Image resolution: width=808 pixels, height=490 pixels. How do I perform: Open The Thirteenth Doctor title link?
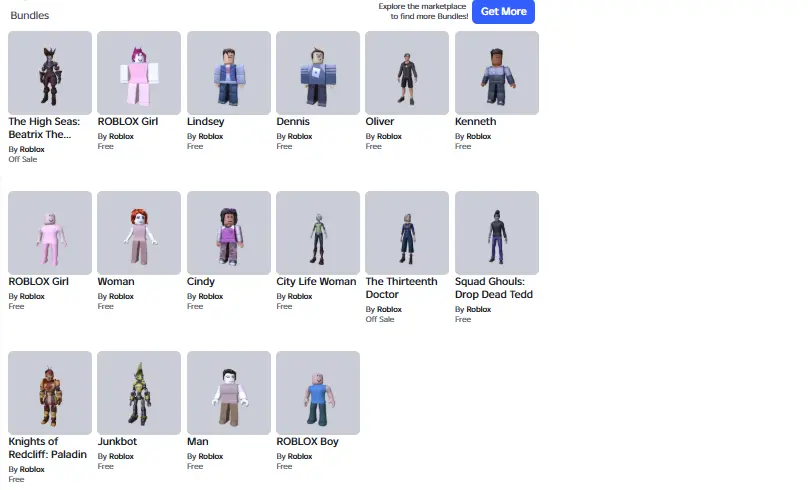(x=401, y=288)
